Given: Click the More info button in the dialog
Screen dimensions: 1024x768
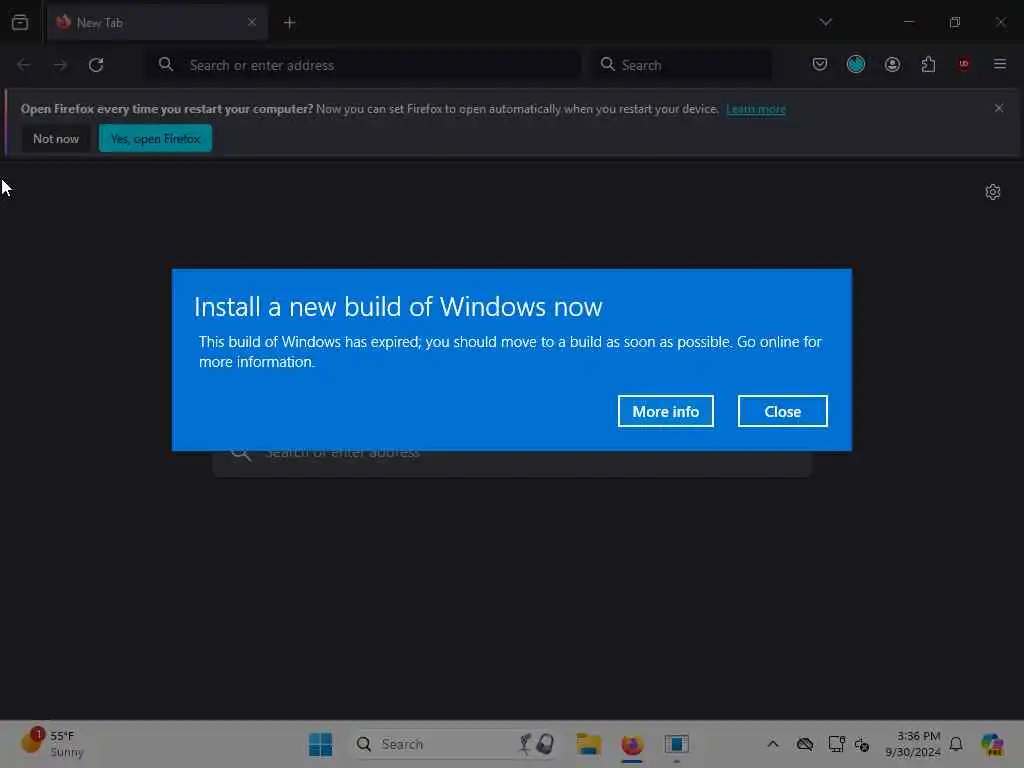Looking at the screenshot, I should [665, 411].
